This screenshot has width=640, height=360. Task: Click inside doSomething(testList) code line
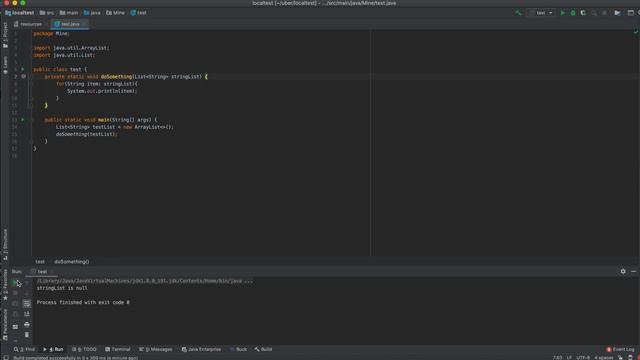click(87, 134)
